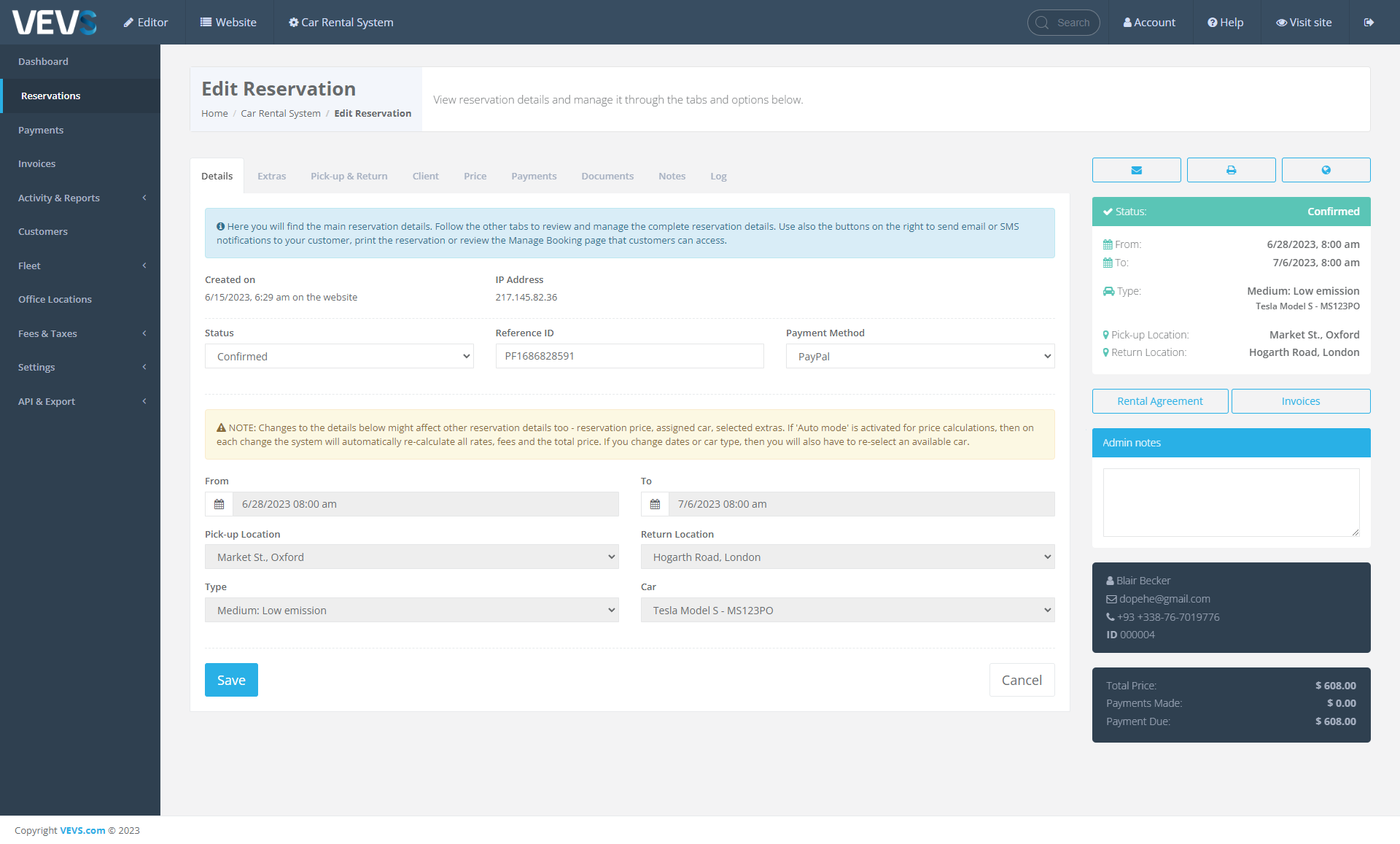1400x844 pixels.
Task: Open the Status dropdown showing Confirmed
Action: click(339, 356)
